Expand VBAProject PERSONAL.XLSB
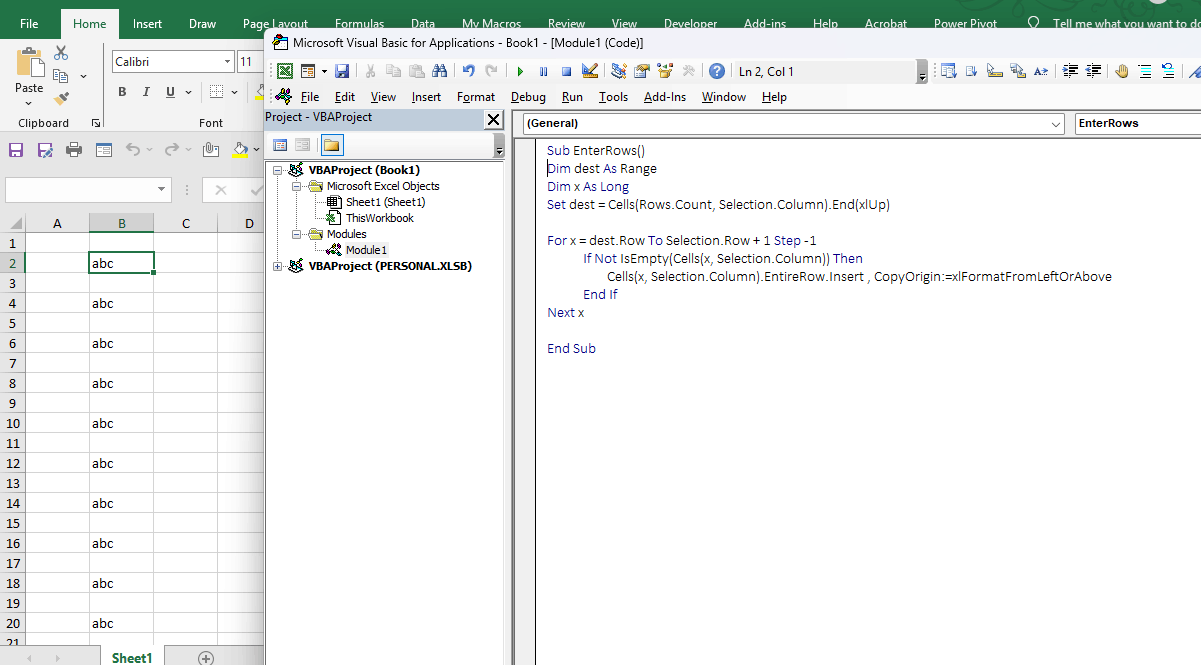 (277, 265)
